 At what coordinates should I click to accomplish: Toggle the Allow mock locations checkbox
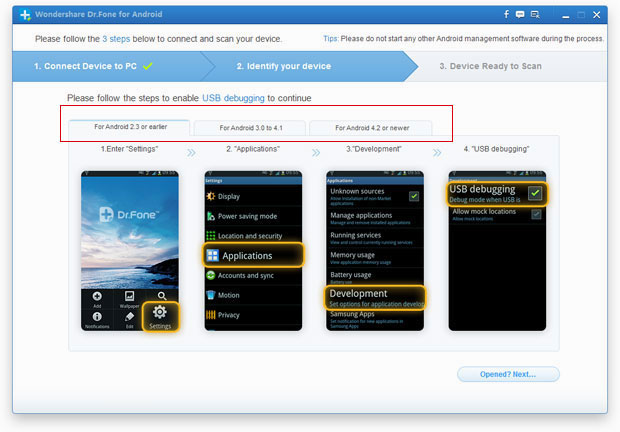pyautogui.click(x=536, y=214)
